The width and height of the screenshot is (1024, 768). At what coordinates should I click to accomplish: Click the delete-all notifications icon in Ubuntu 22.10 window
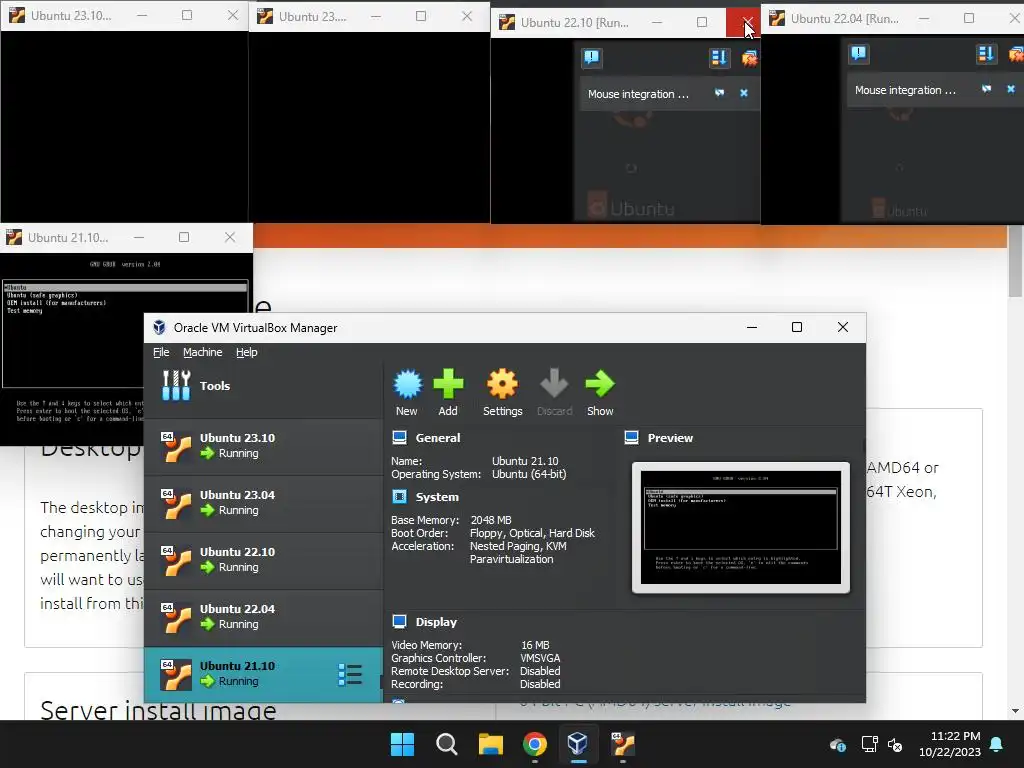750,59
